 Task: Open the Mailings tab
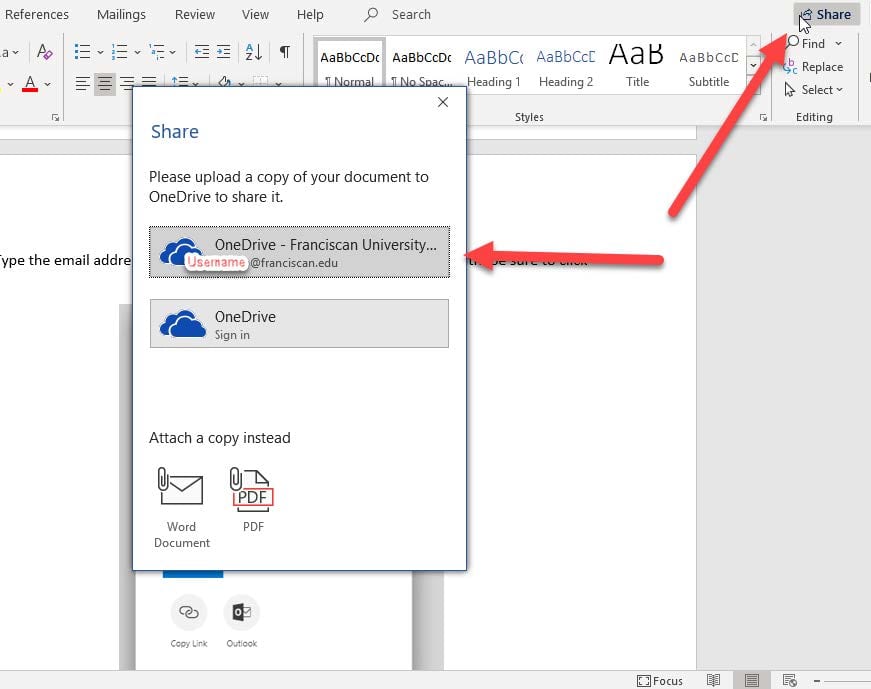121,14
